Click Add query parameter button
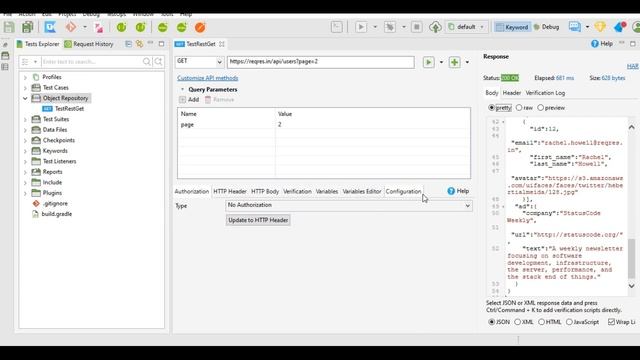The width and height of the screenshot is (640, 360). 189,100
